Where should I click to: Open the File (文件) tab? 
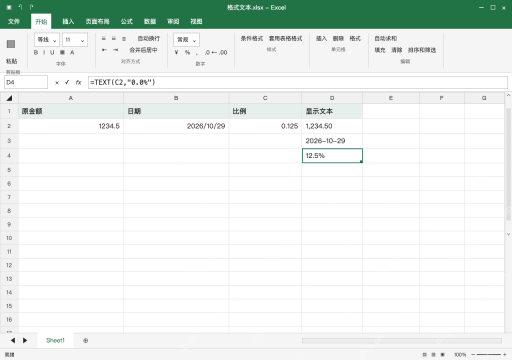point(14,21)
